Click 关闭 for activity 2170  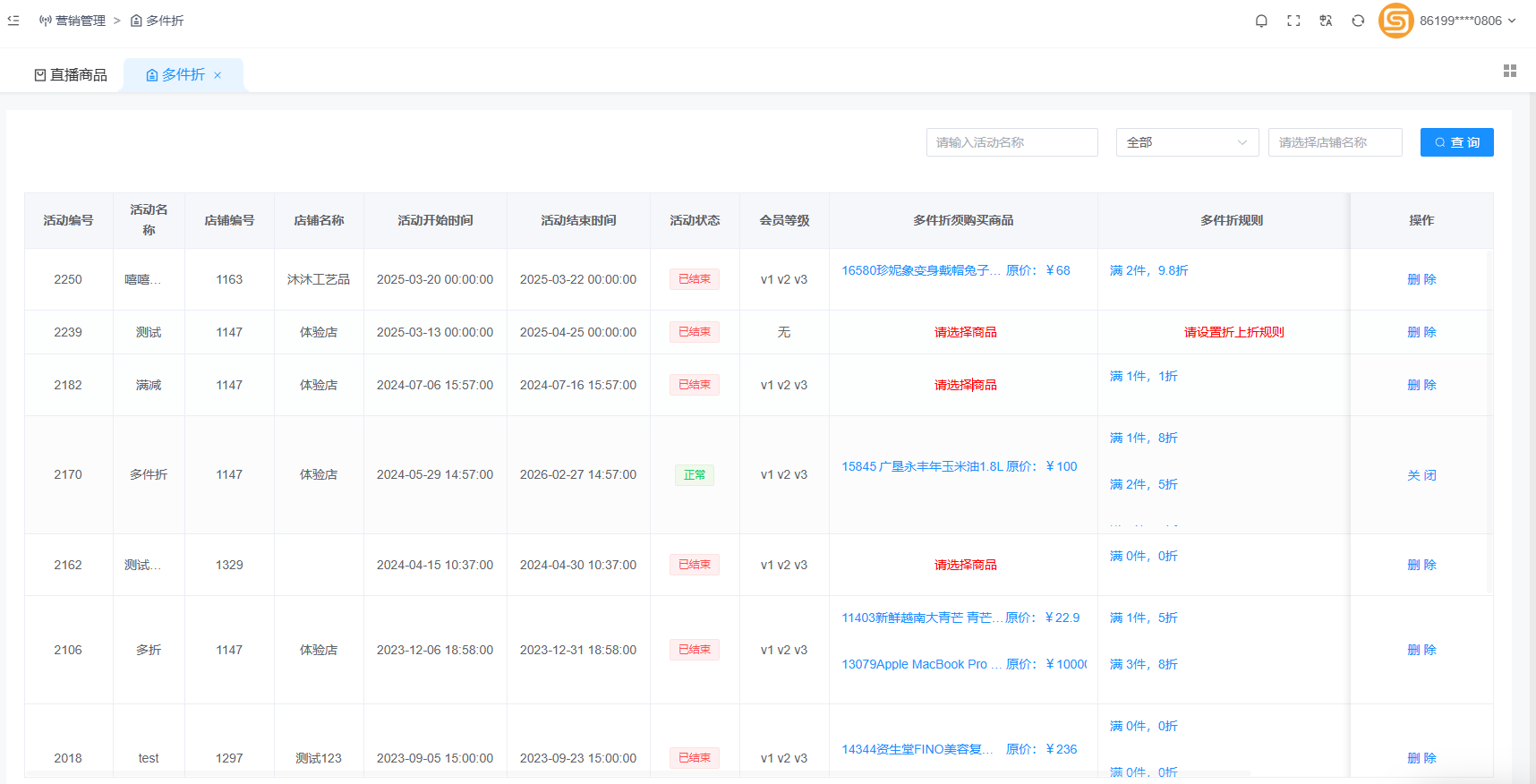[x=1421, y=475]
